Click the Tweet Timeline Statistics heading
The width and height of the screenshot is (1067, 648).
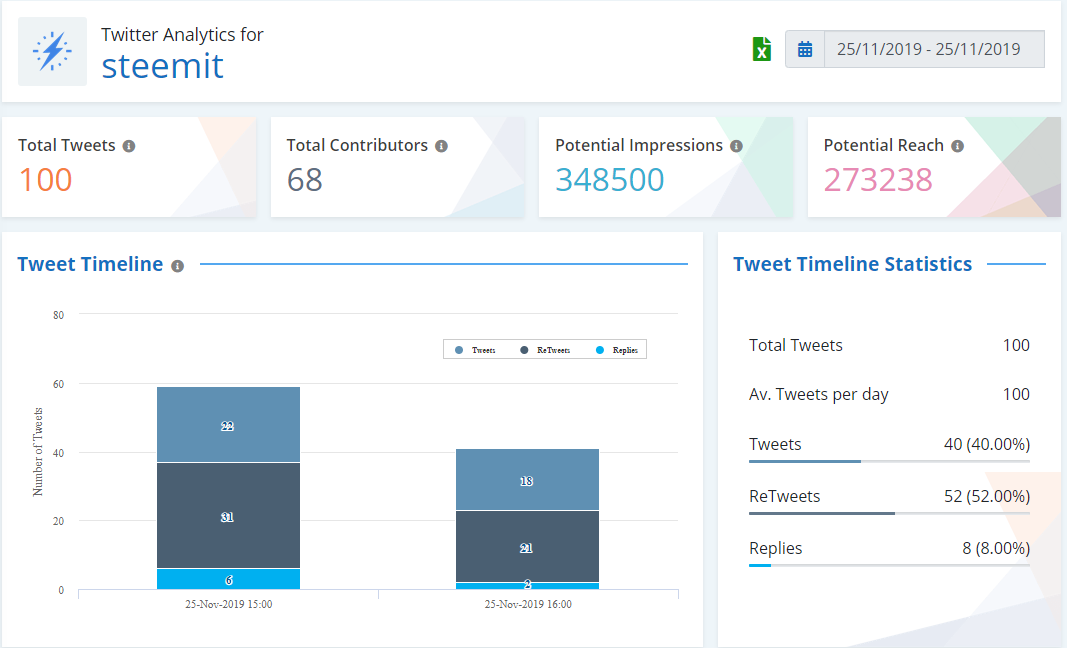(x=853, y=264)
